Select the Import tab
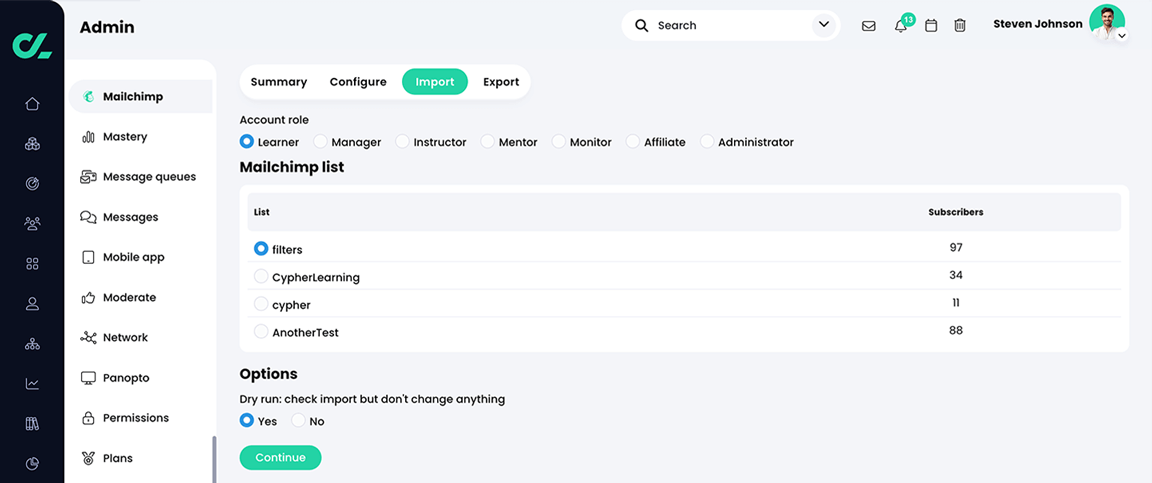 435,82
